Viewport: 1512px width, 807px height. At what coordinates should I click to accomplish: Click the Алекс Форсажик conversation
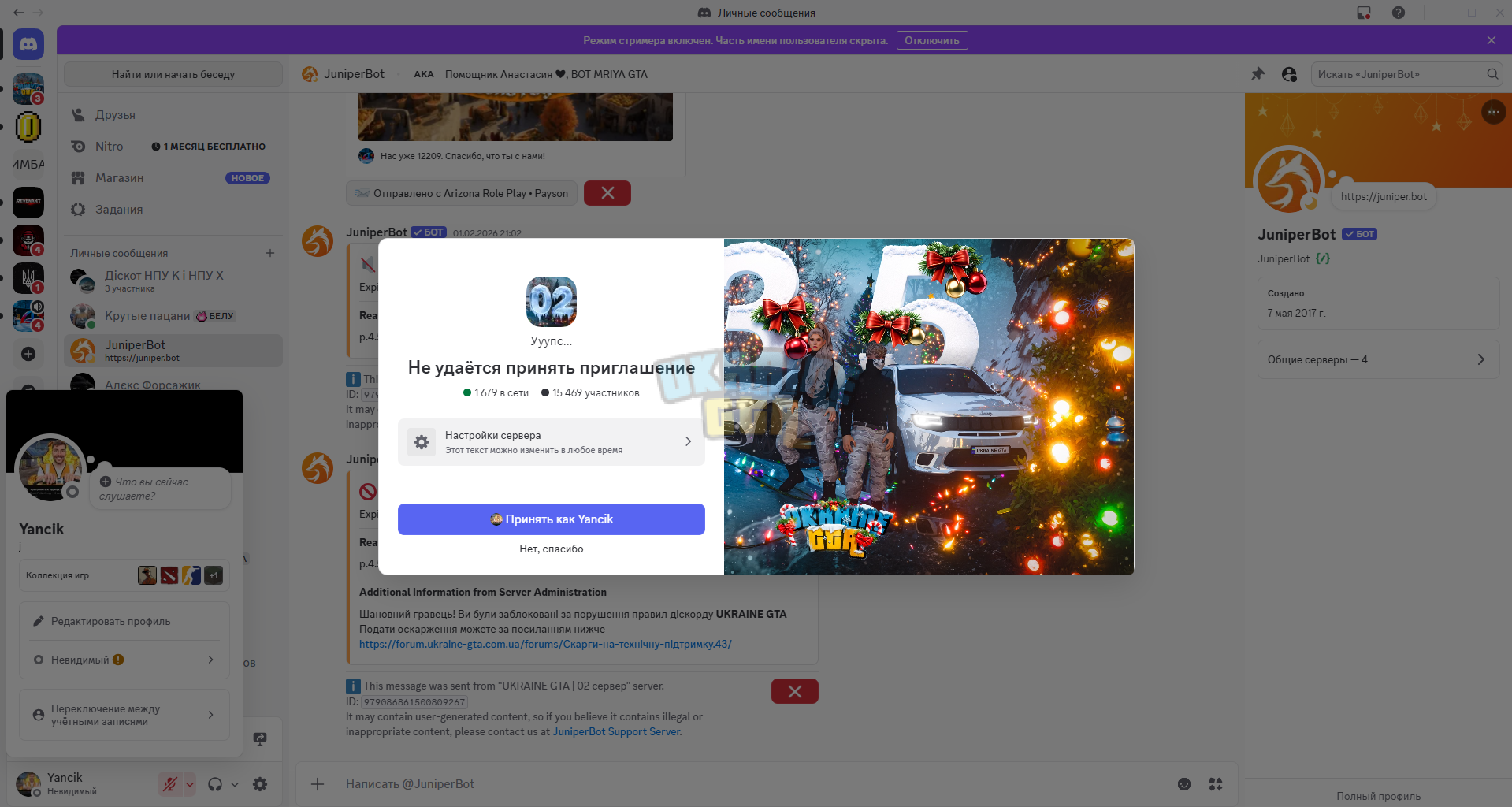click(173, 384)
